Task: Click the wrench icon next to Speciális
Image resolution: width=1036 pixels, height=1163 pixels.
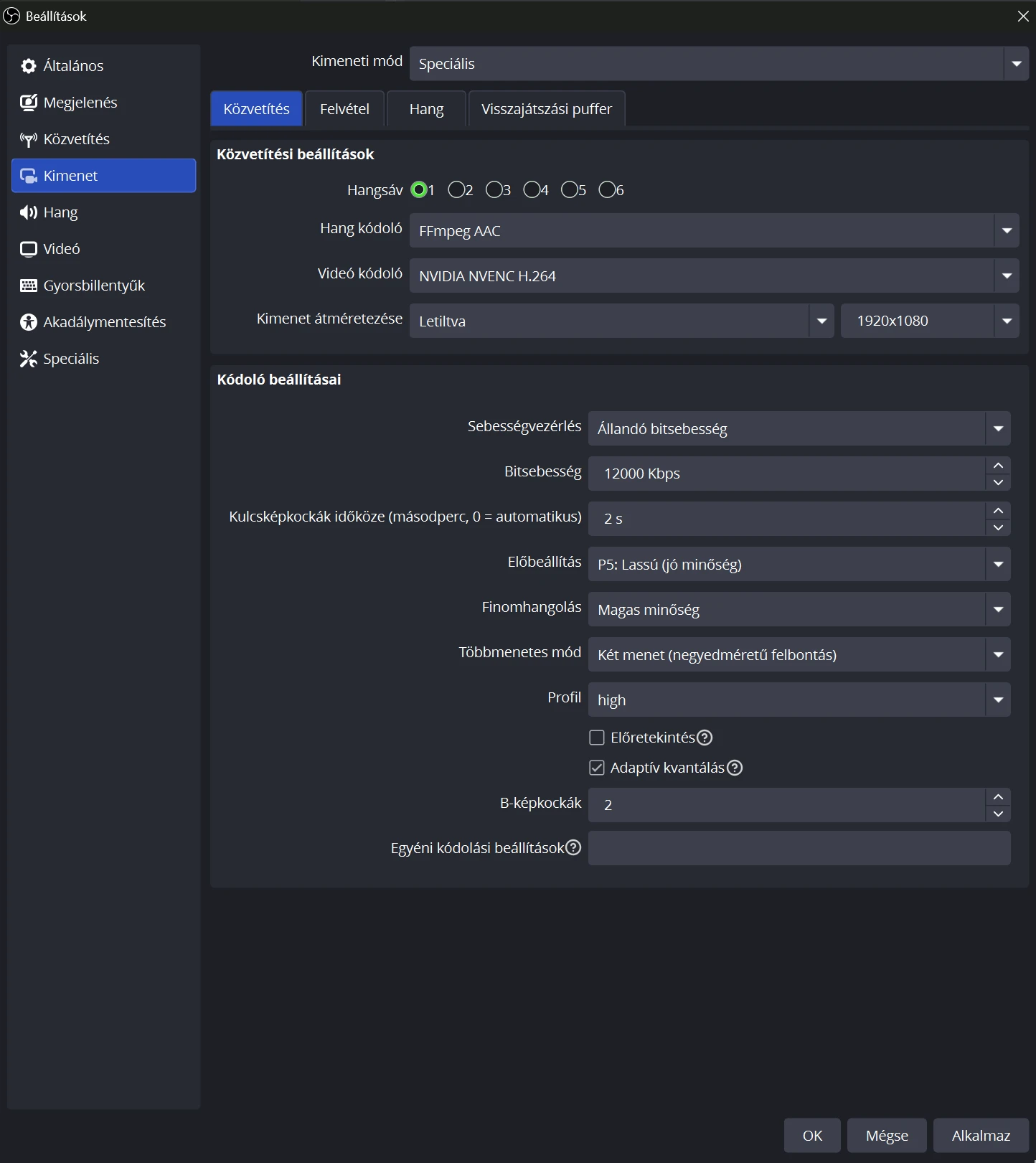Action: (x=29, y=359)
